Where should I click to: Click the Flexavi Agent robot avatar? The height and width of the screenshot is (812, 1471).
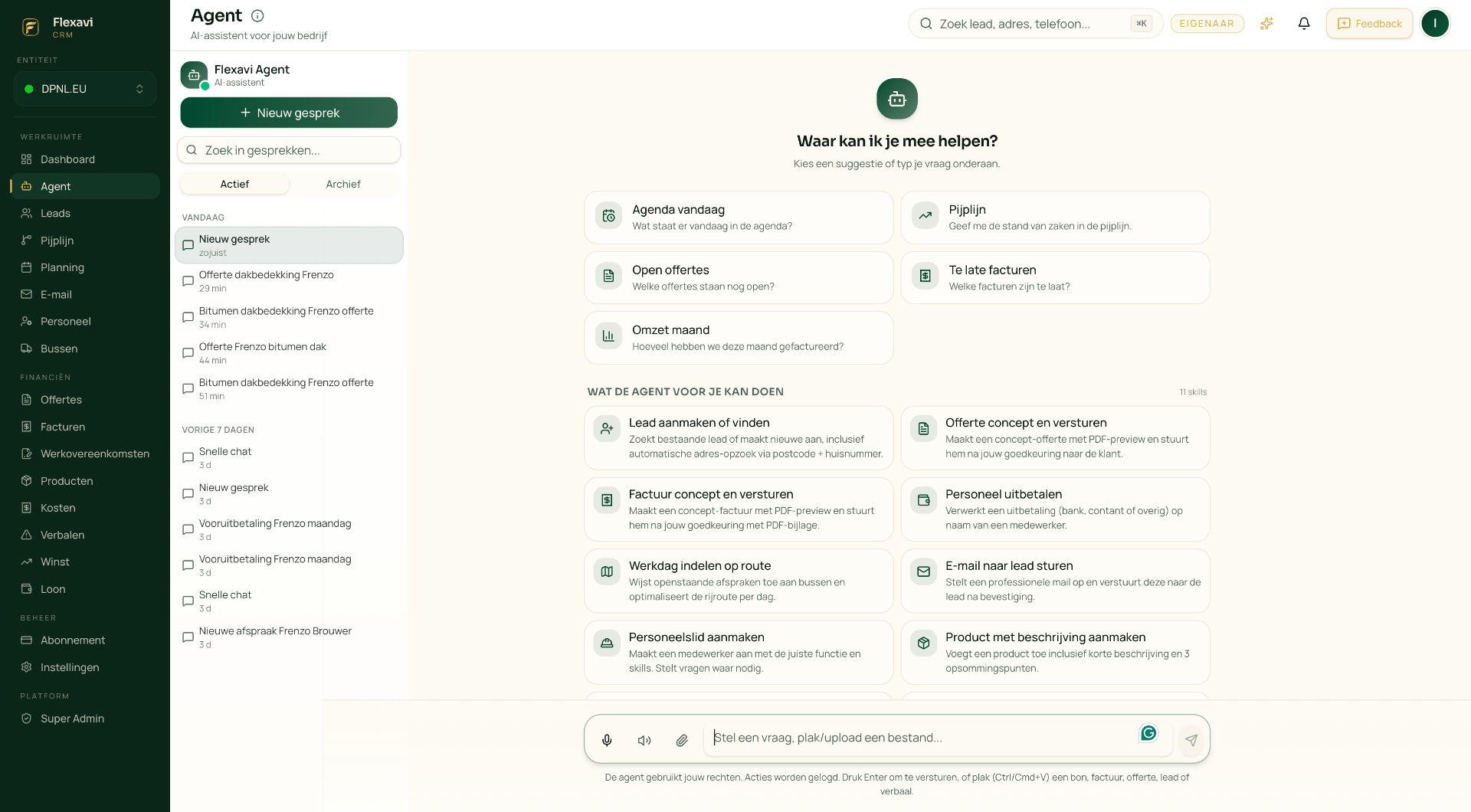(194, 75)
